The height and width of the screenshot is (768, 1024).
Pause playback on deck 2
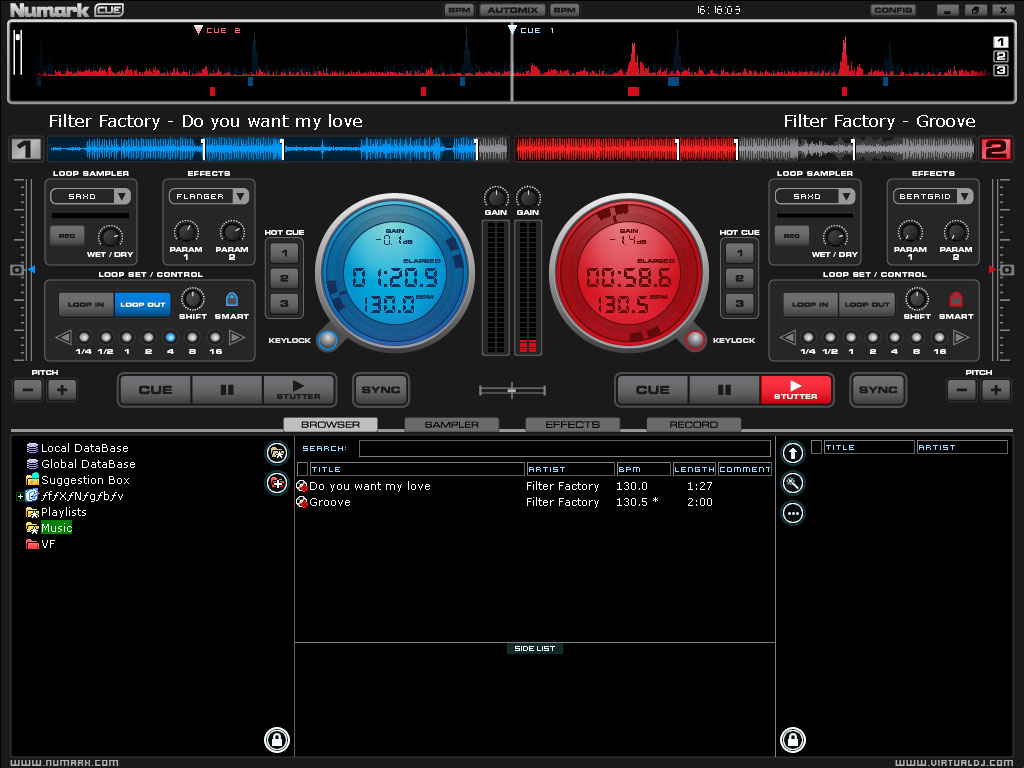(724, 390)
